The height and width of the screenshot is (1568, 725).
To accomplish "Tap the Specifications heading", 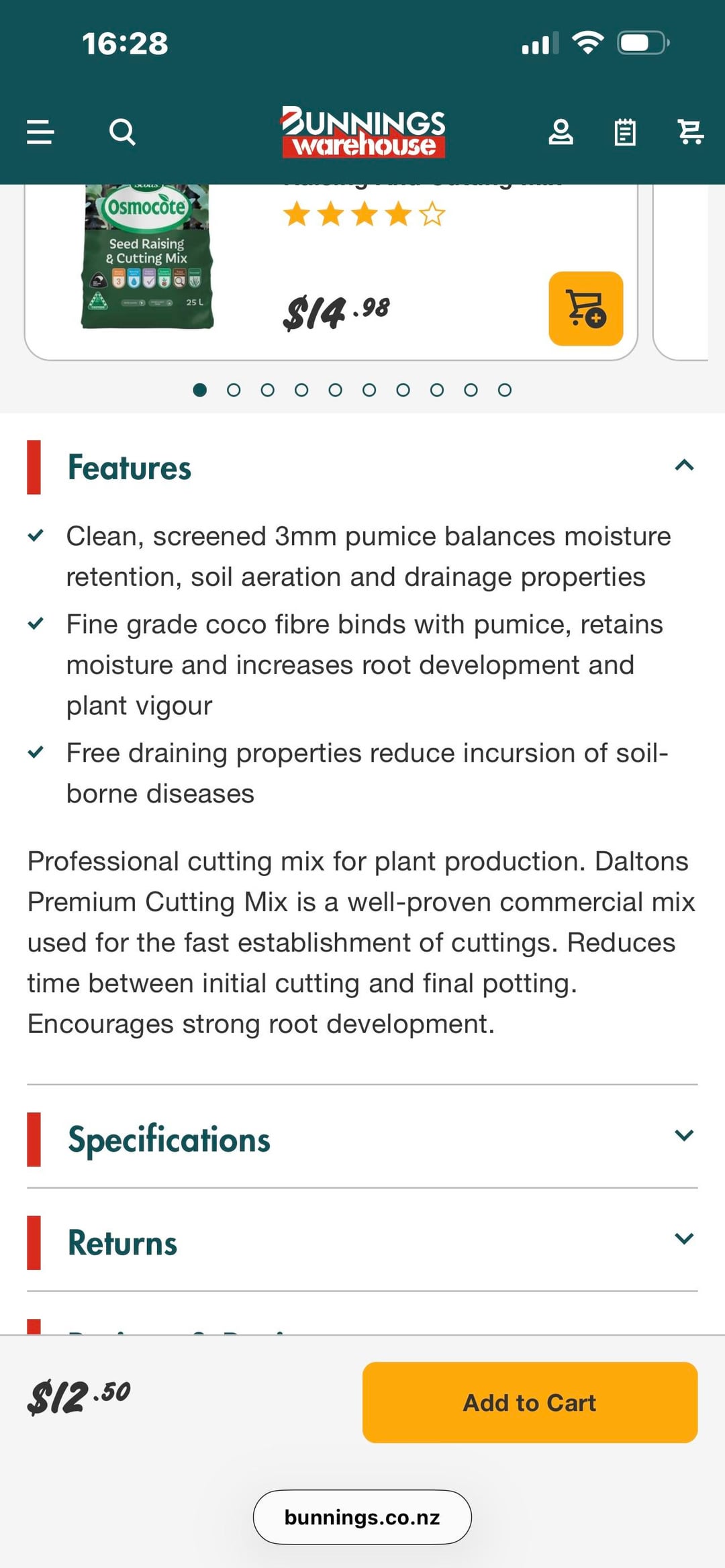I will point(169,1140).
